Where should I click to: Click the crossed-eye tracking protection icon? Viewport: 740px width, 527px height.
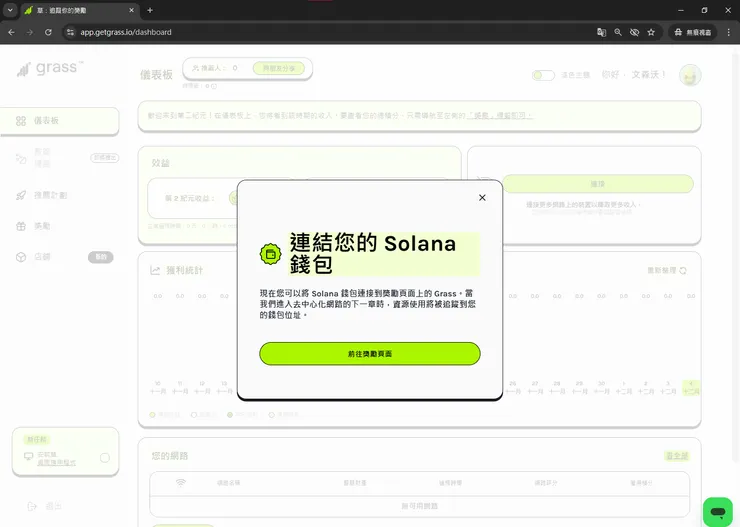pos(634,32)
